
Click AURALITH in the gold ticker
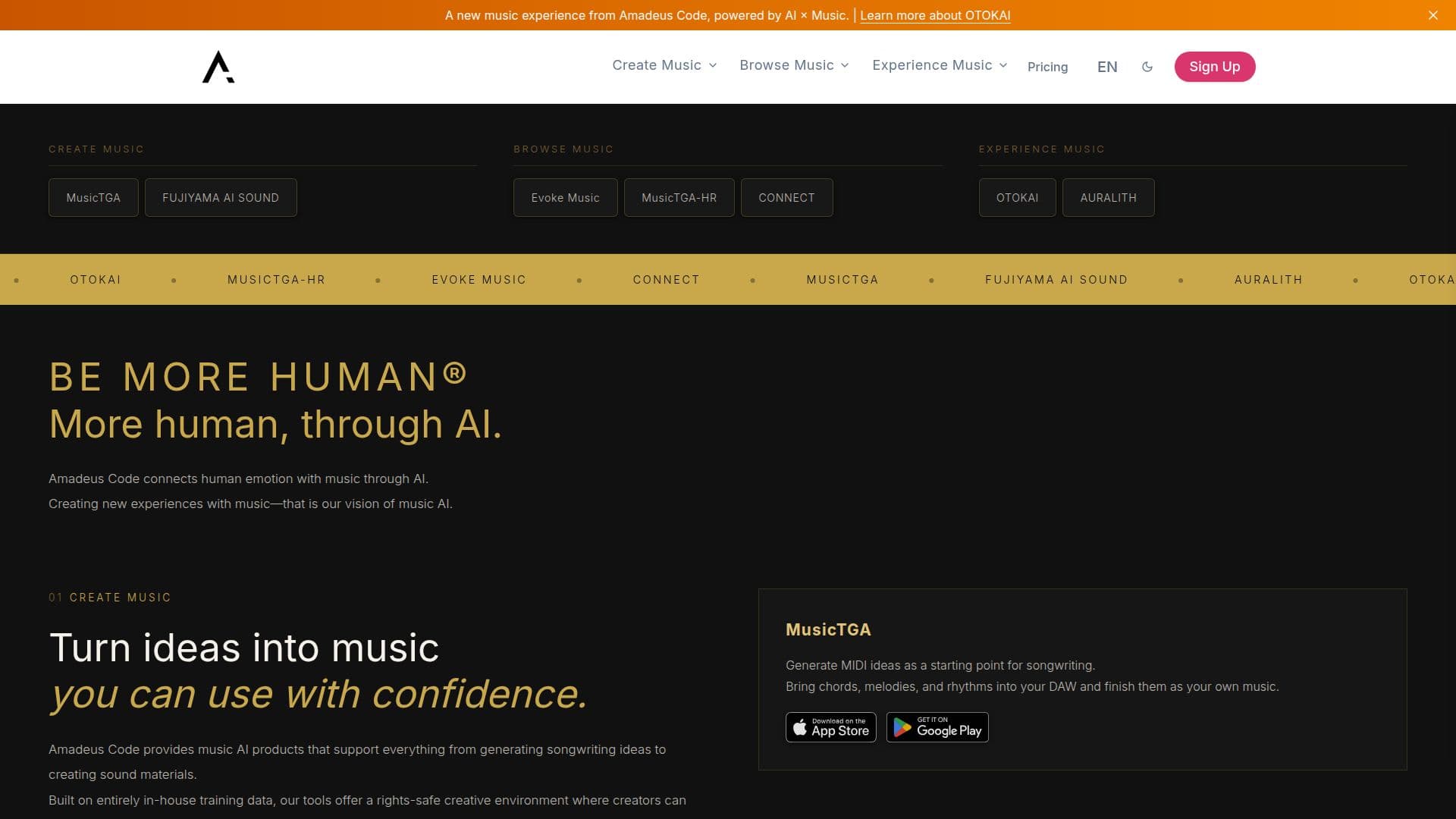1268,280
